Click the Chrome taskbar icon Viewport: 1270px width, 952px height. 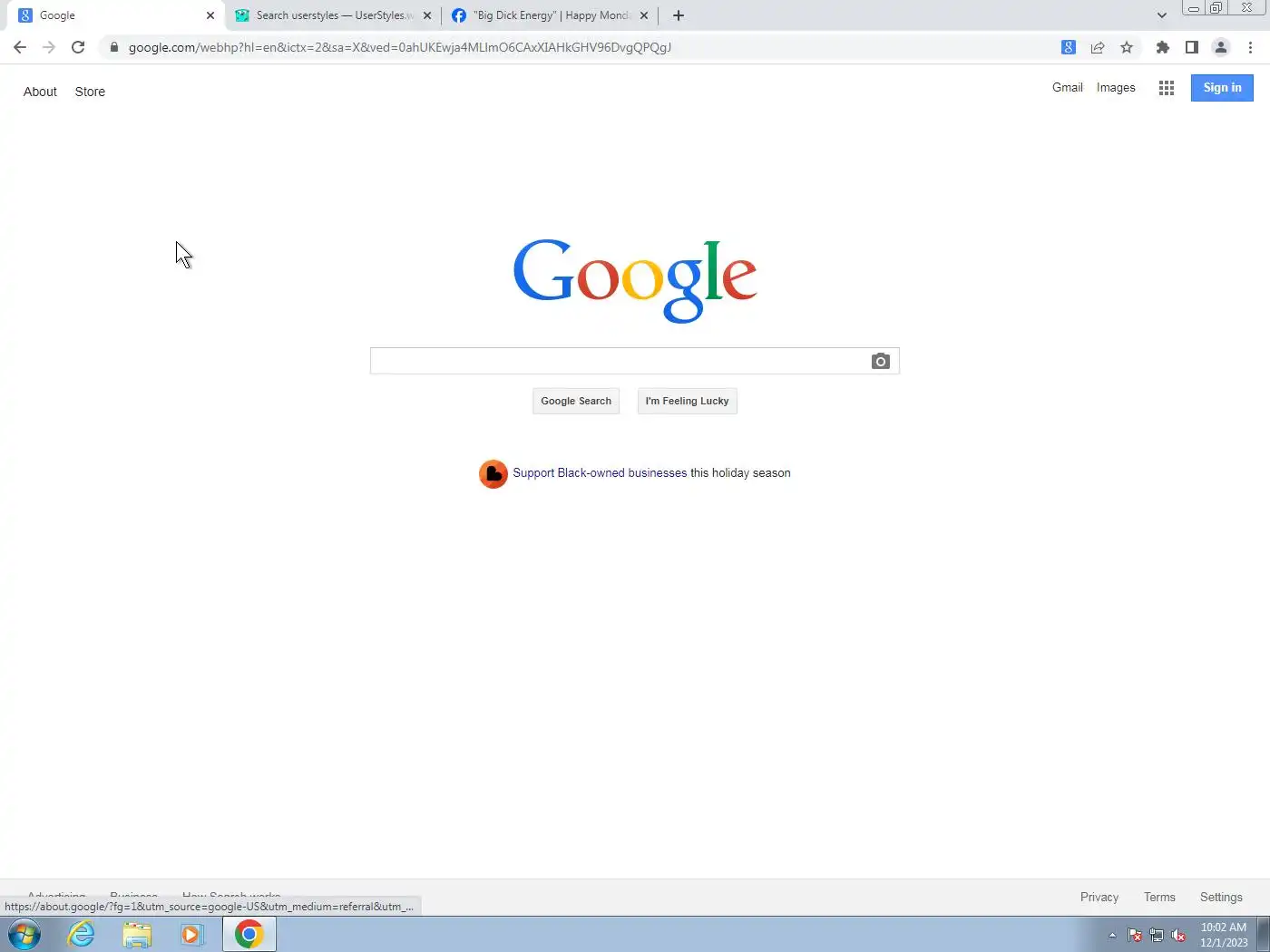point(249,934)
